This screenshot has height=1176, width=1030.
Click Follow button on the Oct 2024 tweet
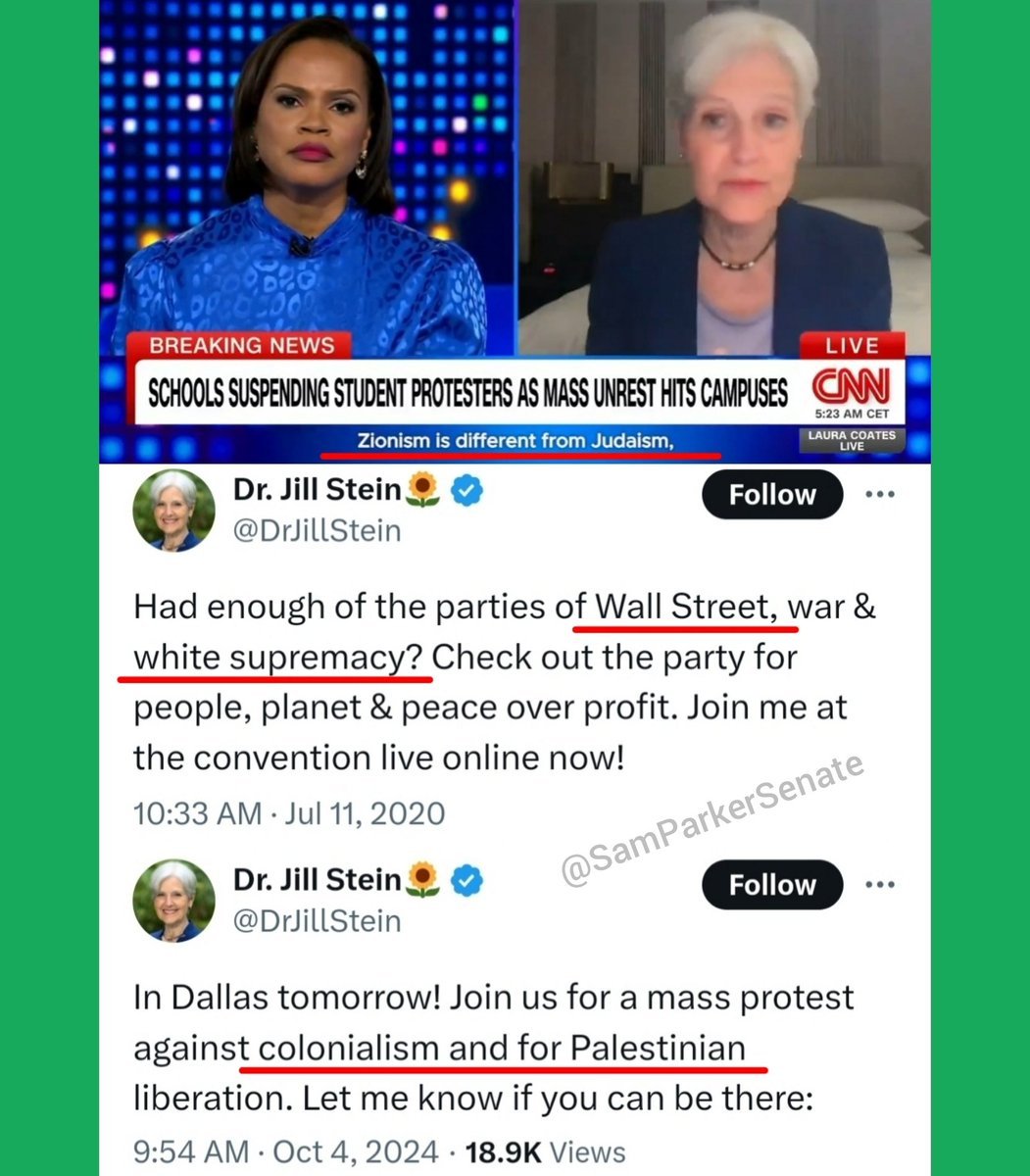pyautogui.click(x=772, y=885)
